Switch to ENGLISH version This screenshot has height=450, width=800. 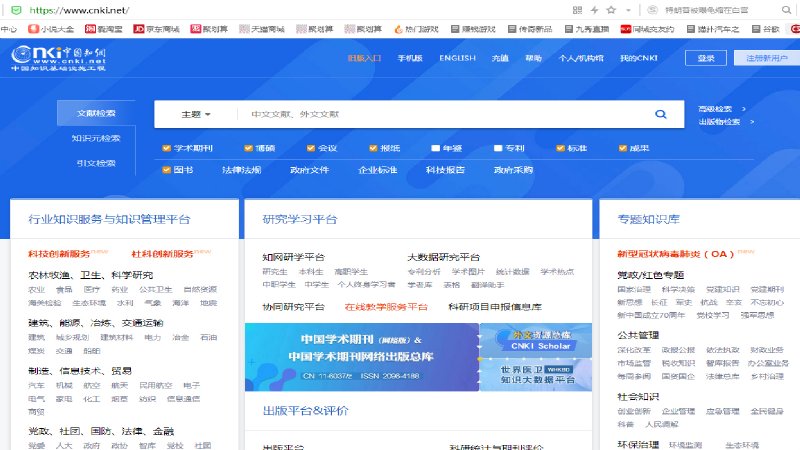(457, 58)
